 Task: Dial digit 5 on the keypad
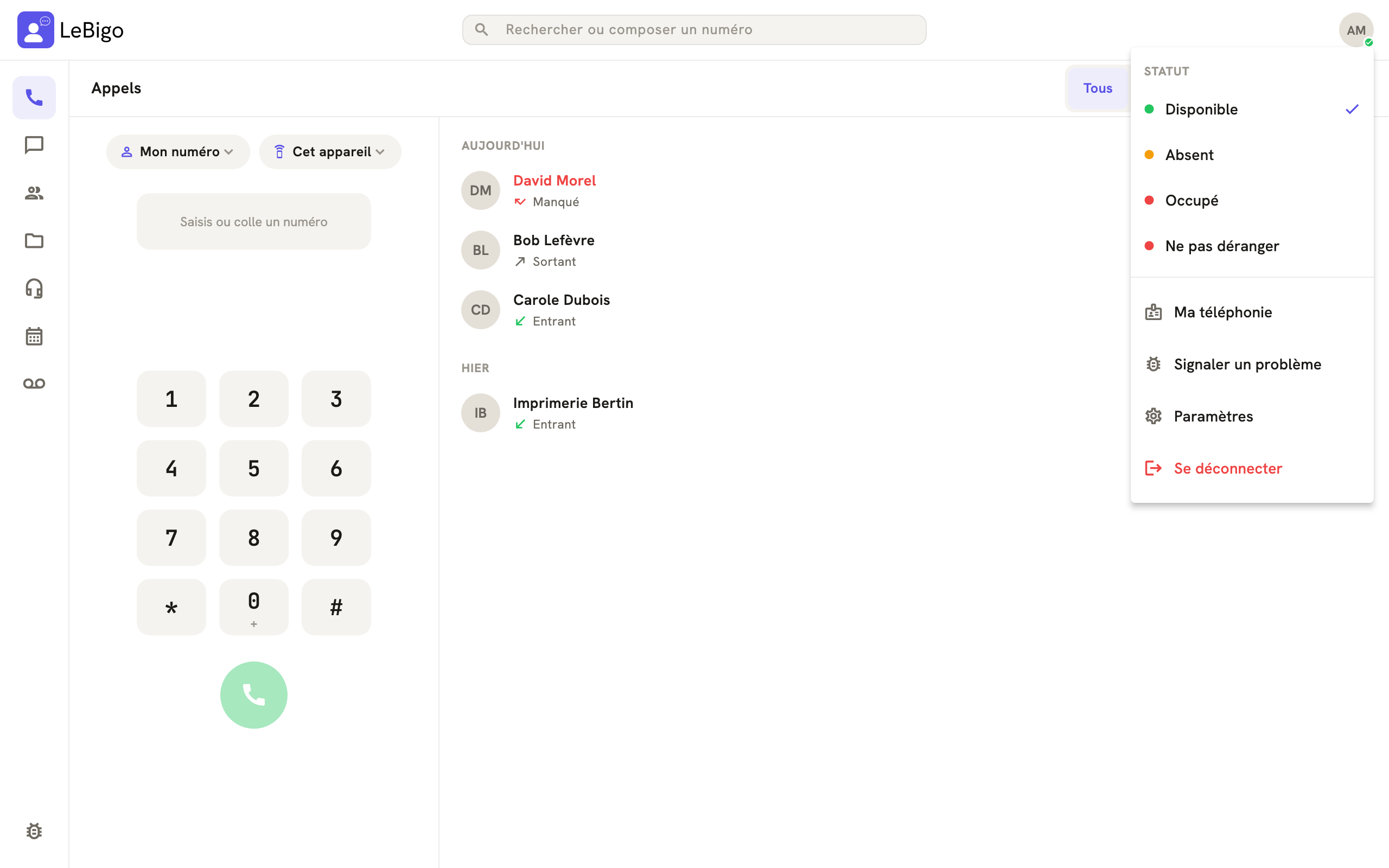coord(254,468)
